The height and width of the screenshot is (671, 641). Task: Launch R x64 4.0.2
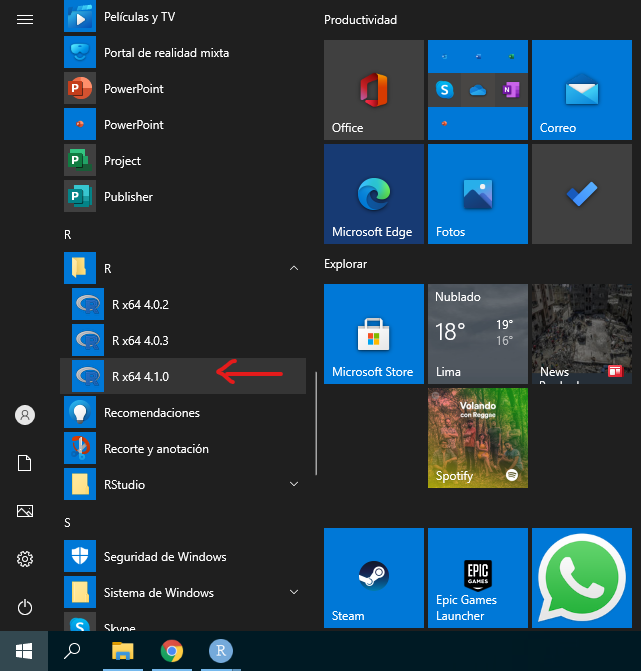(x=184, y=304)
